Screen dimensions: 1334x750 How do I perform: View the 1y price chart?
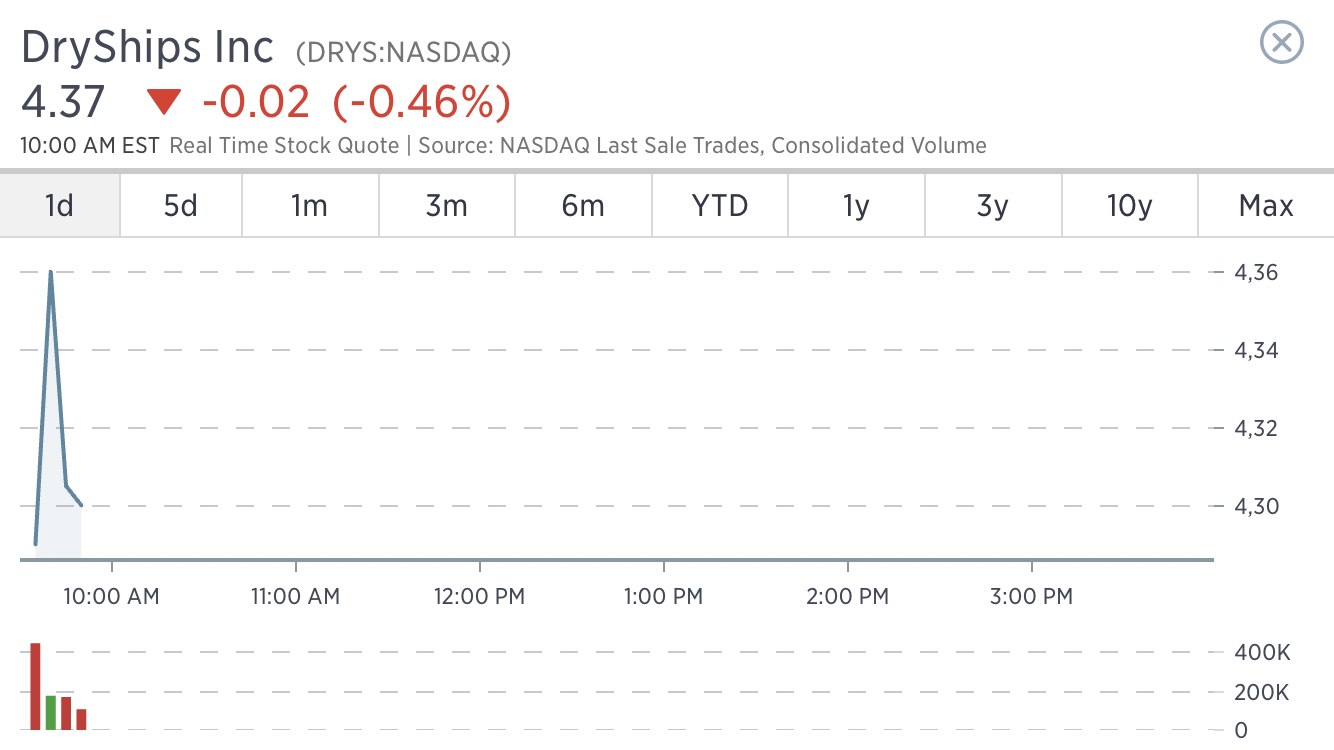pos(857,206)
